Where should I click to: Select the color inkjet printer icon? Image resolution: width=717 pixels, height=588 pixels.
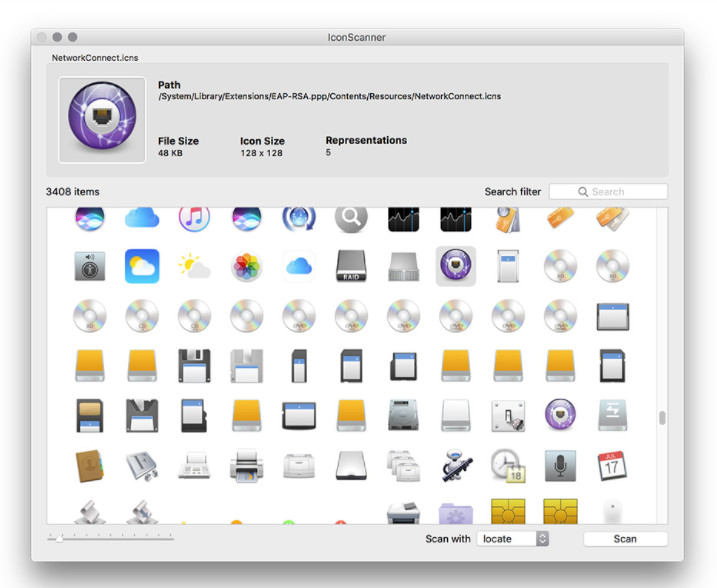pos(246,465)
